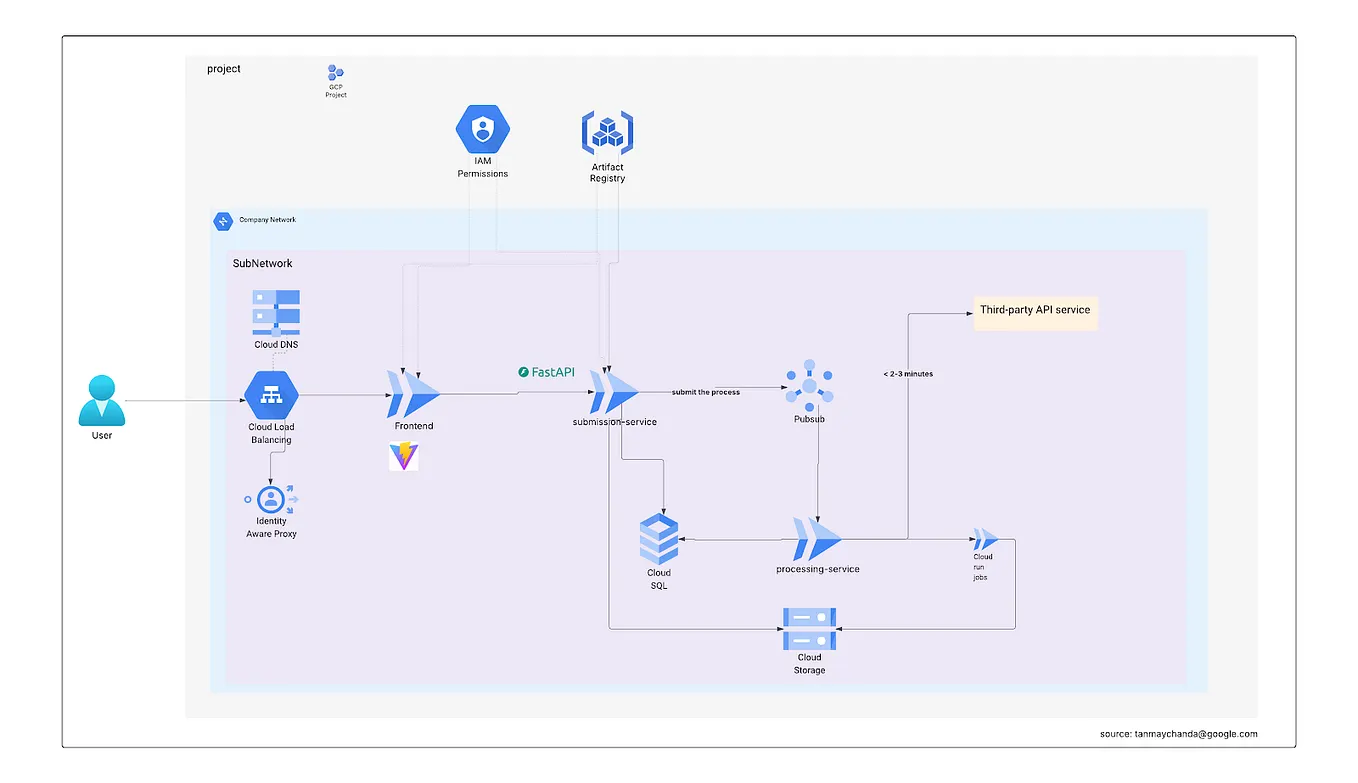Select the Cloud SQL database icon
Screen dimensions: 1358x783
pyautogui.click(x=658, y=538)
